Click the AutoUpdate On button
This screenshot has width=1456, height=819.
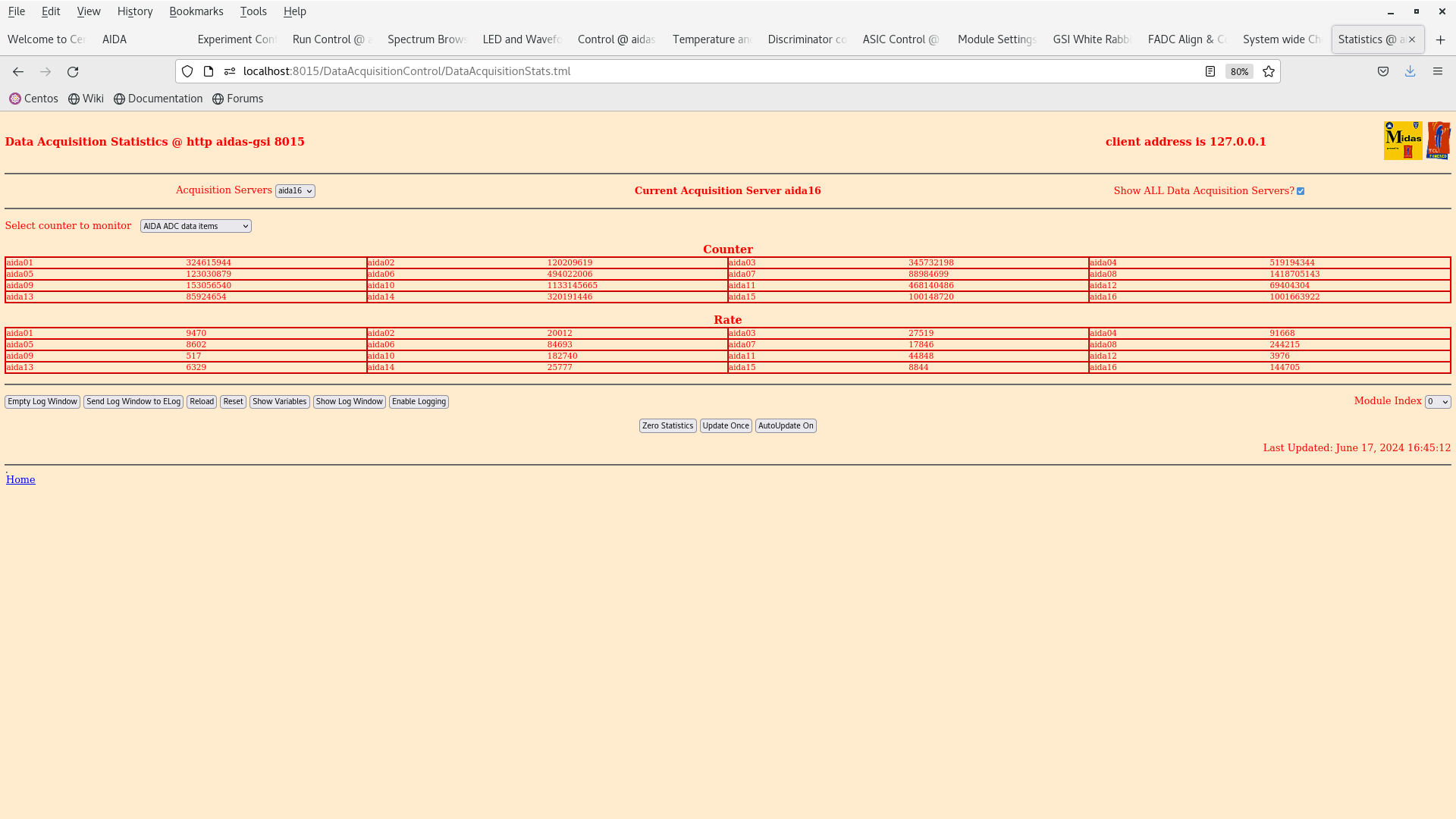[786, 425]
